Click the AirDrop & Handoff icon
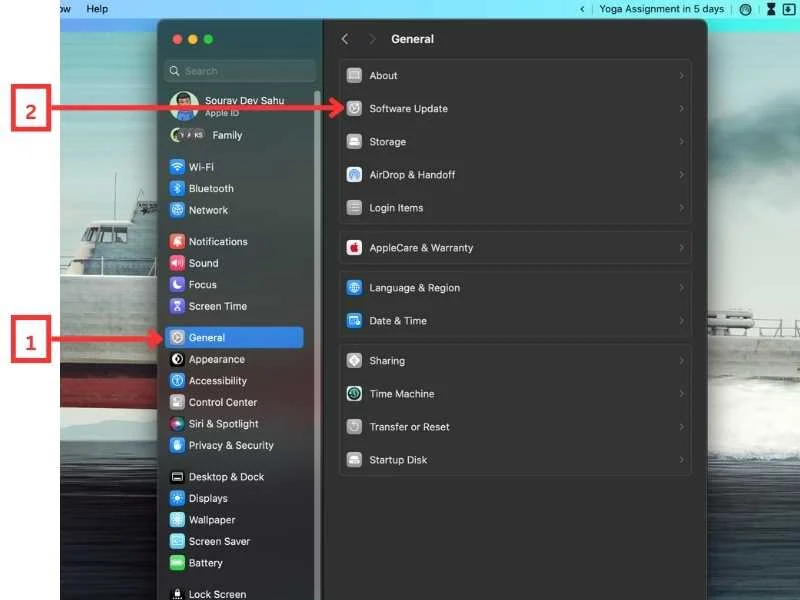800x600 pixels. click(x=354, y=175)
